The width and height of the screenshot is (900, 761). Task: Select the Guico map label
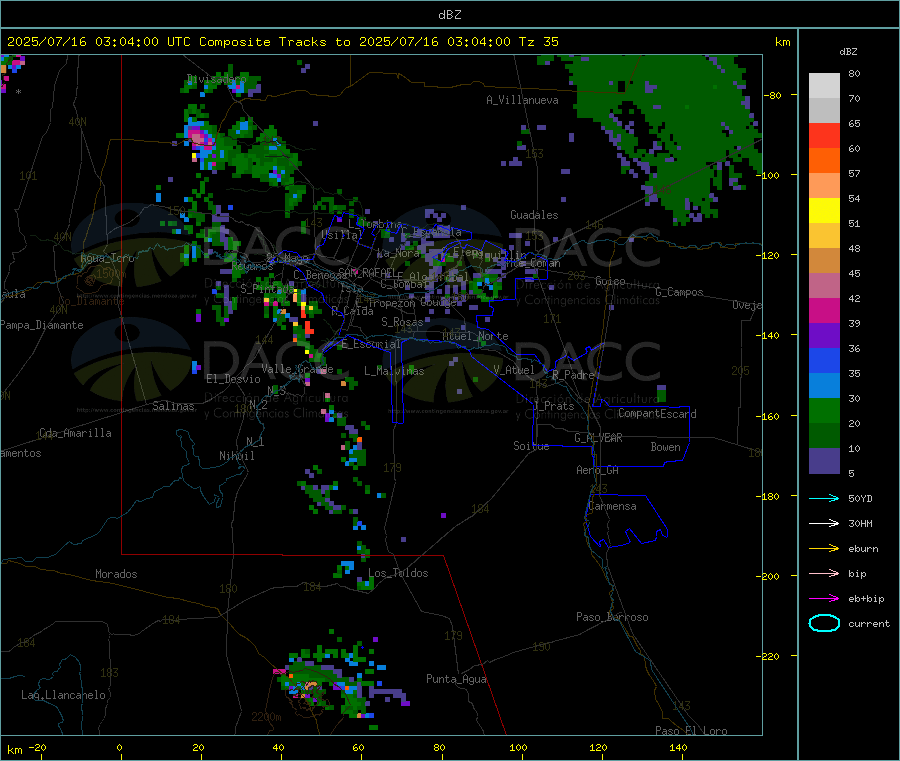(x=610, y=281)
